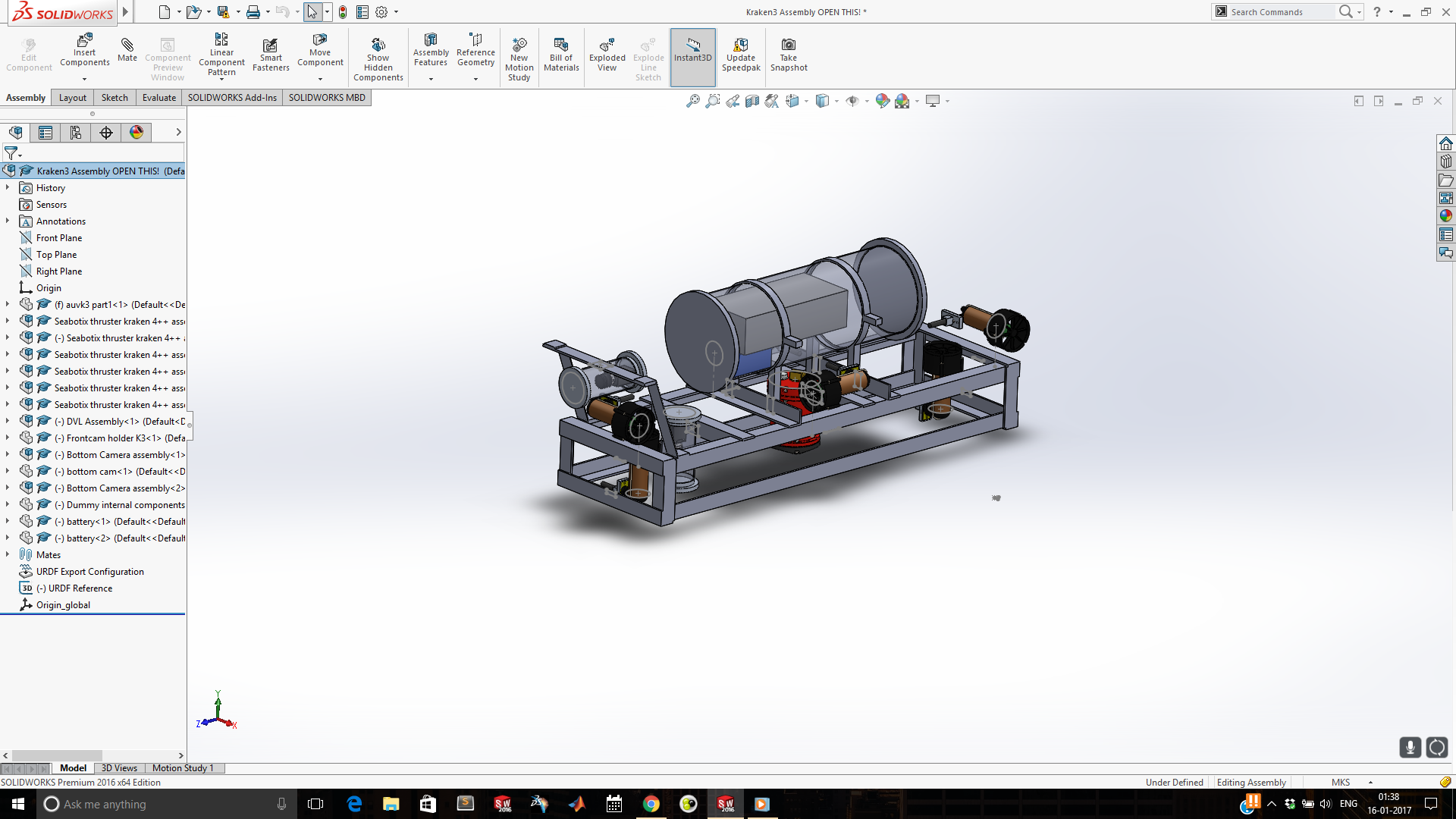
Task: Click Smart Fasteners icon
Action: pos(271,55)
